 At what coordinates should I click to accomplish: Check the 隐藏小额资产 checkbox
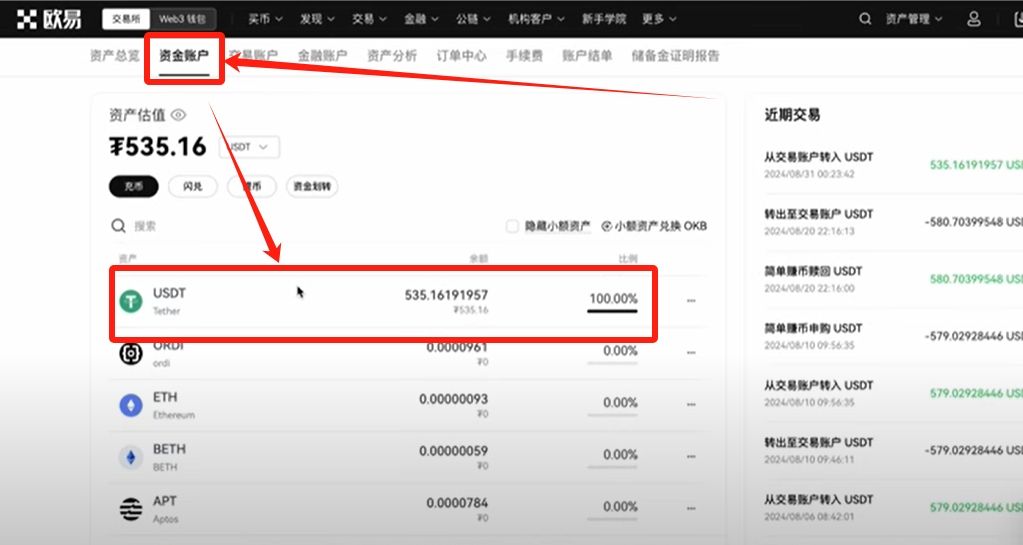pos(512,226)
